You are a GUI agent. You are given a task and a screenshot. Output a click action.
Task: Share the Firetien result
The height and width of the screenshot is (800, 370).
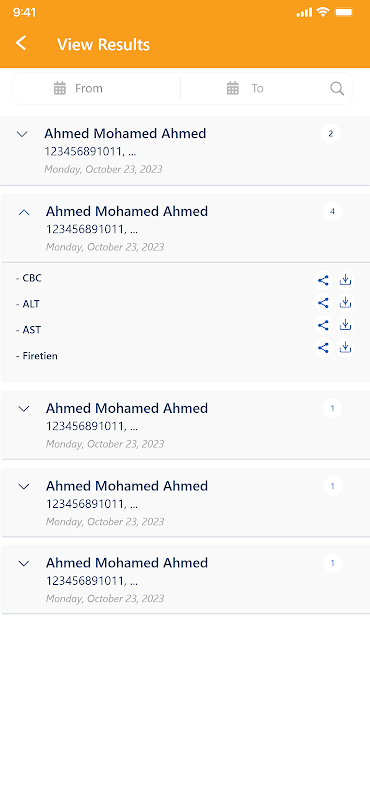coord(323,348)
